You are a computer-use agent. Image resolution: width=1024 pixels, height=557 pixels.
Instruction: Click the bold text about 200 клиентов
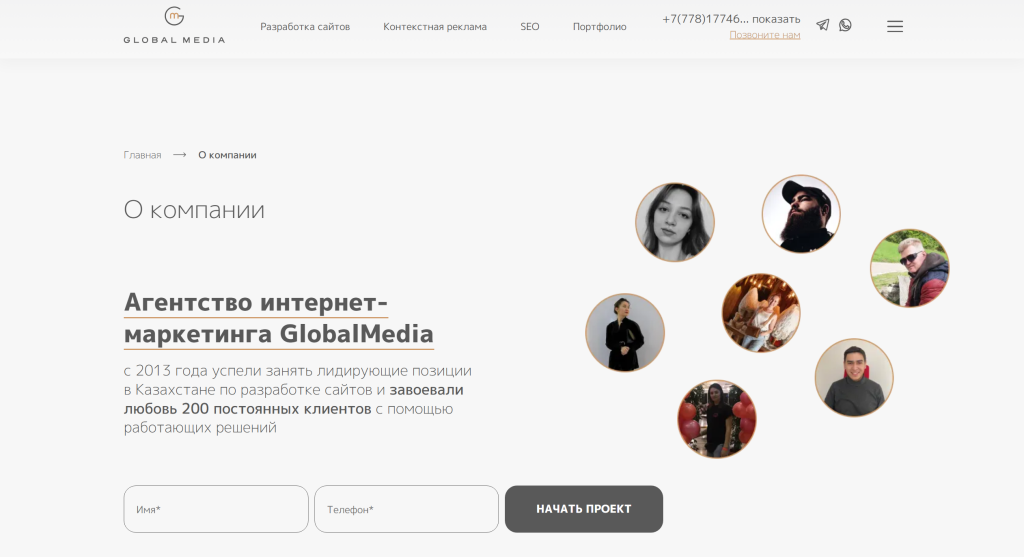click(294, 399)
